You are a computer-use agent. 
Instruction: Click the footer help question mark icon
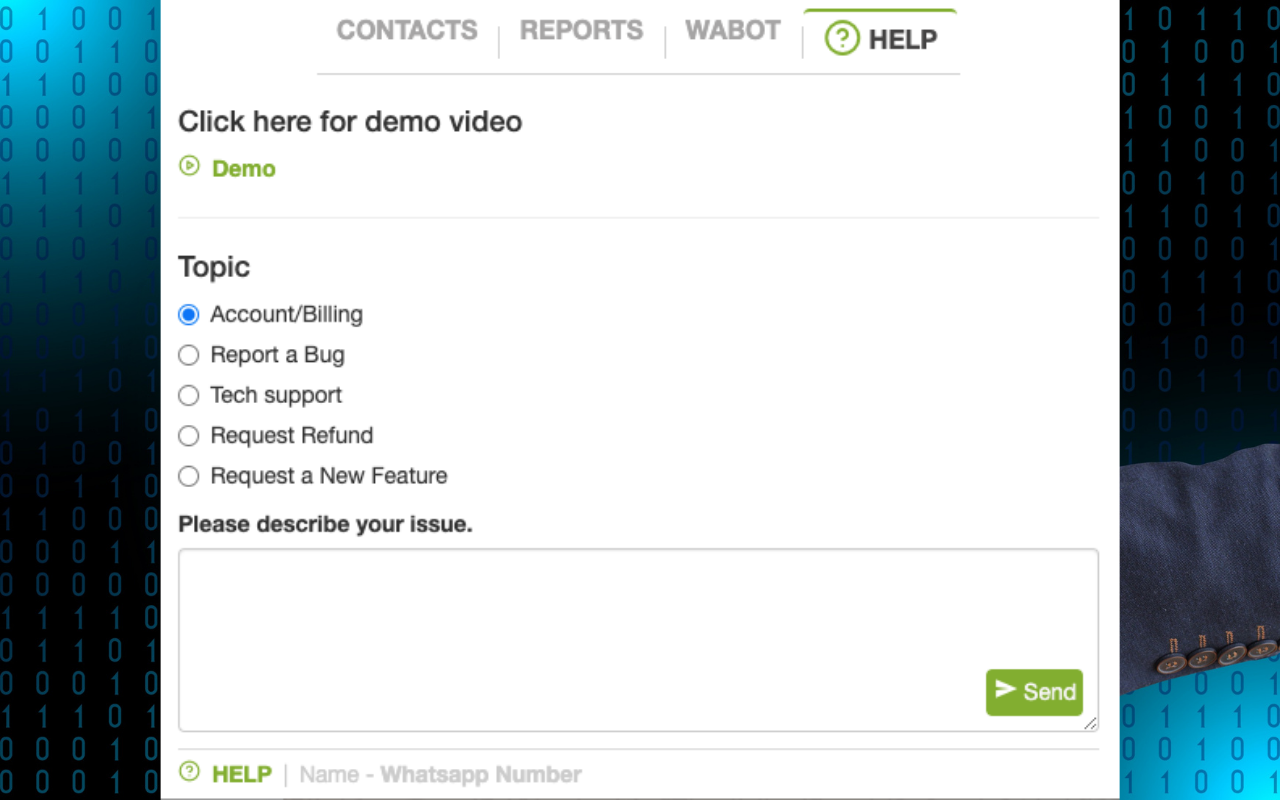pyautogui.click(x=189, y=772)
